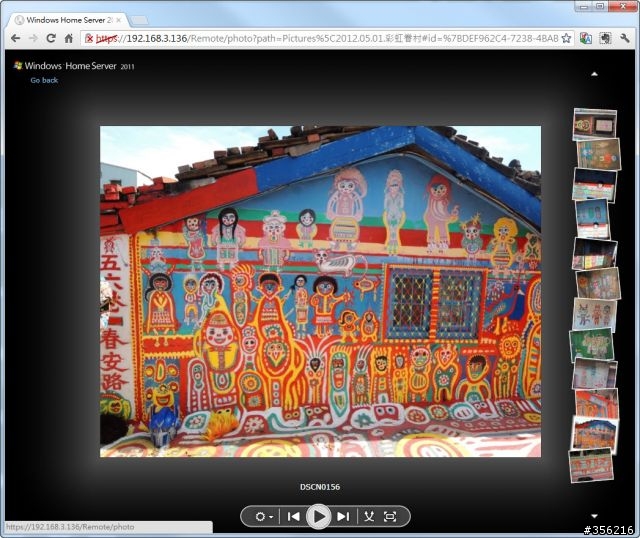Open the fifth thumbnail with dark interior scene
Viewport: 640px width, 538px height.
(x=595, y=253)
